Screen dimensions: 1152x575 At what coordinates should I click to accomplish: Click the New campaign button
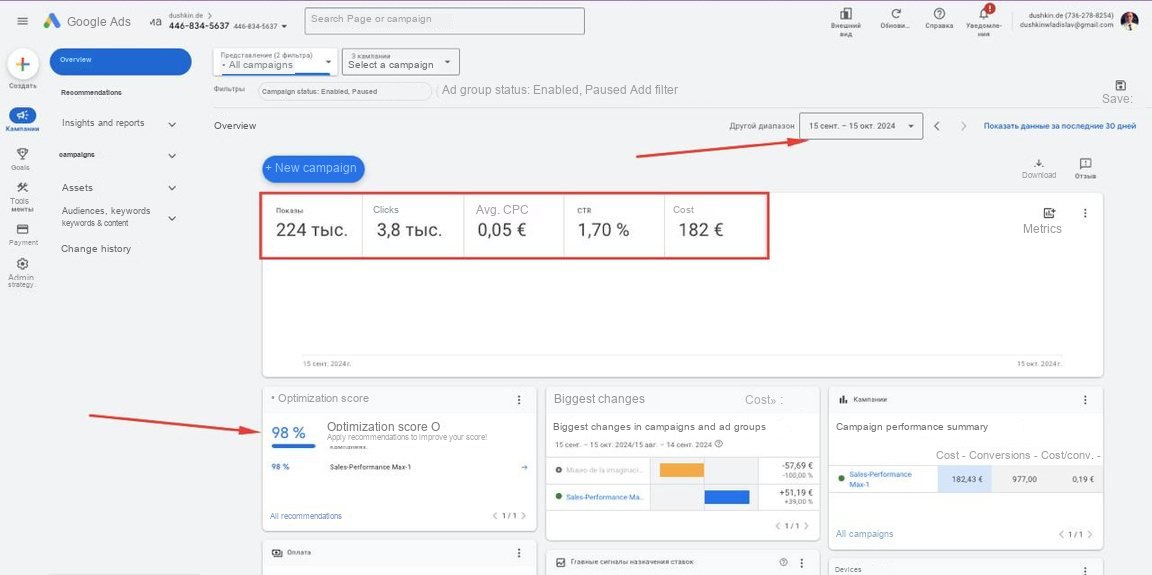tap(313, 168)
